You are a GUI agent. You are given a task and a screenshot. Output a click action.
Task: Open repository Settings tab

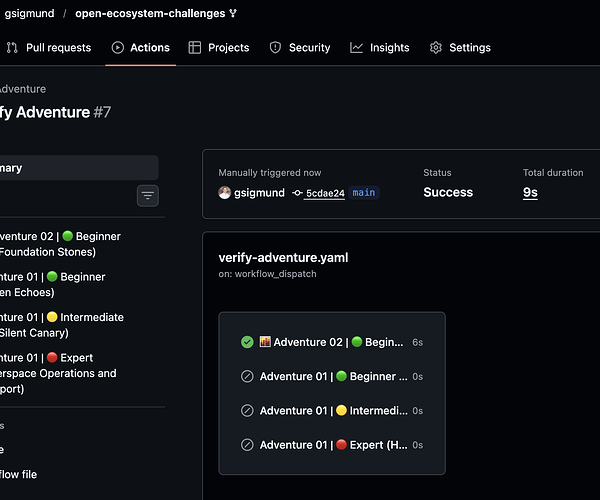point(460,47)
